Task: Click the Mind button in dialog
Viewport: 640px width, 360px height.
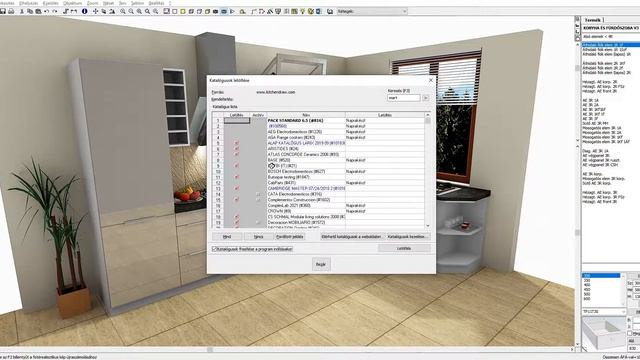Action: [x=227, y=237]
